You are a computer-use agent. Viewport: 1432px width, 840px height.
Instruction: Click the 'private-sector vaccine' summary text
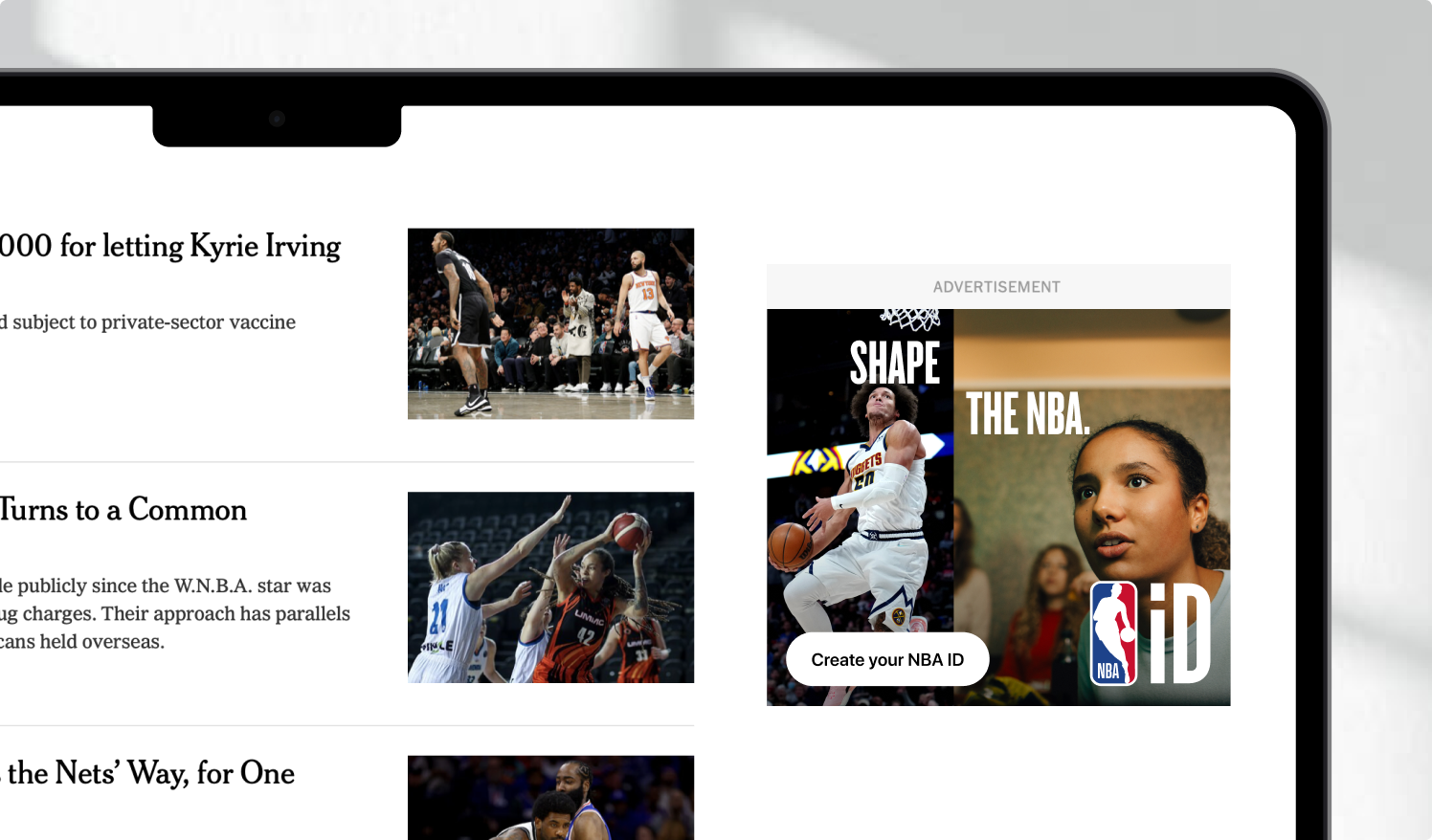147,322
